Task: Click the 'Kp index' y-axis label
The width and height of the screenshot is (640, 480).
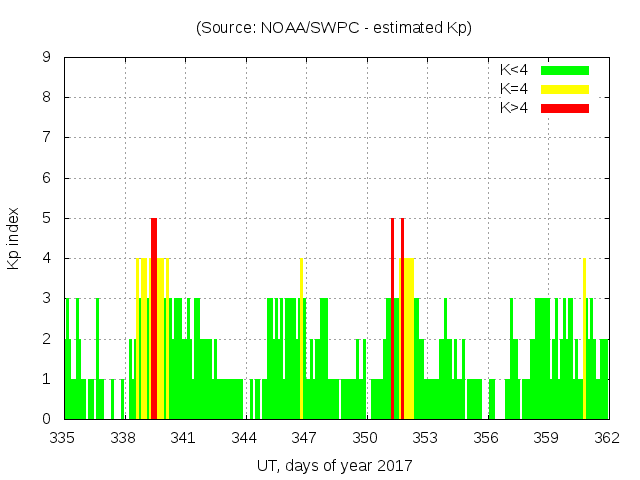Action: pyautogui.click(x=14, y=238)
